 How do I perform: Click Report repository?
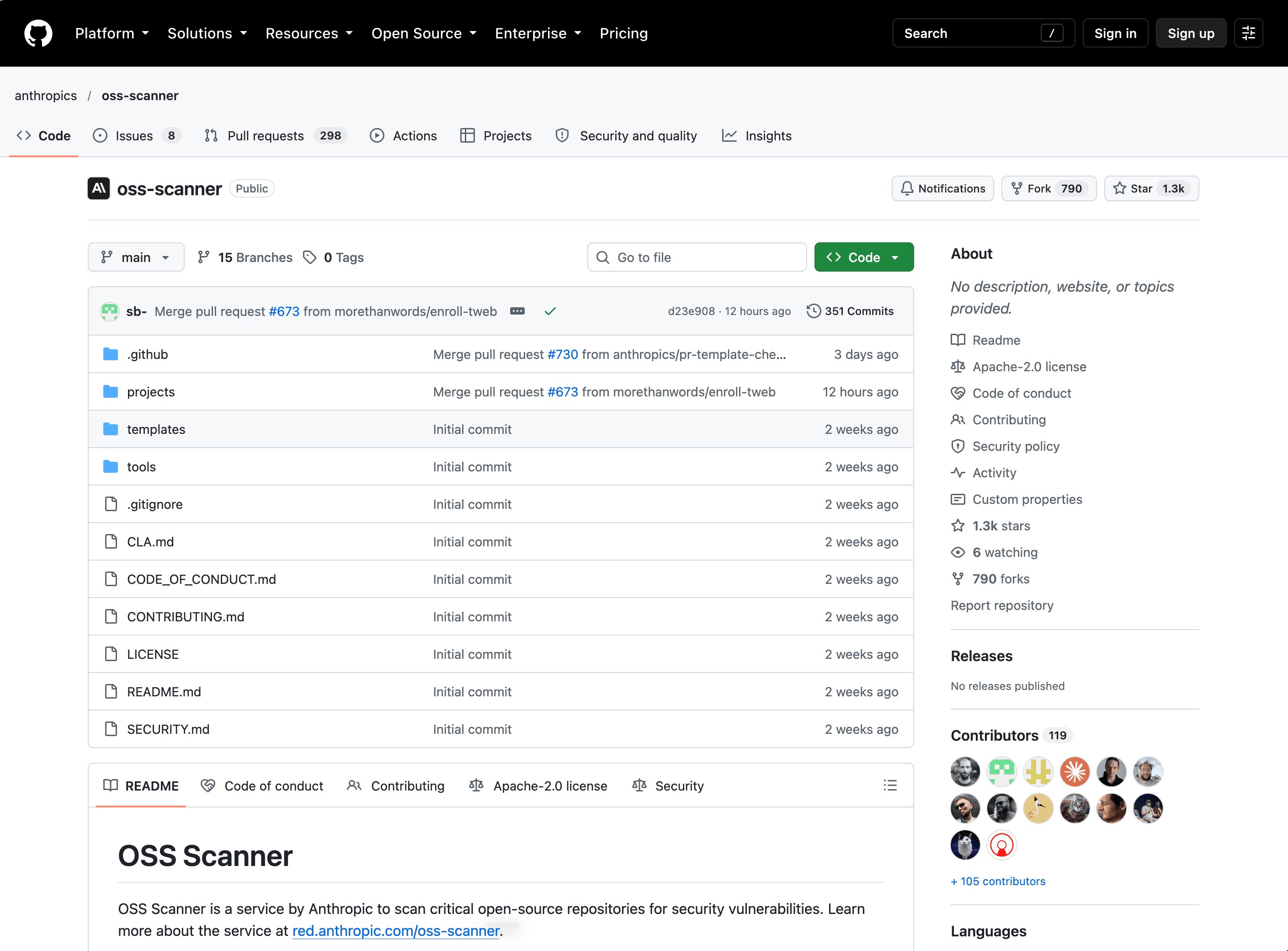tap(1001, 605)
